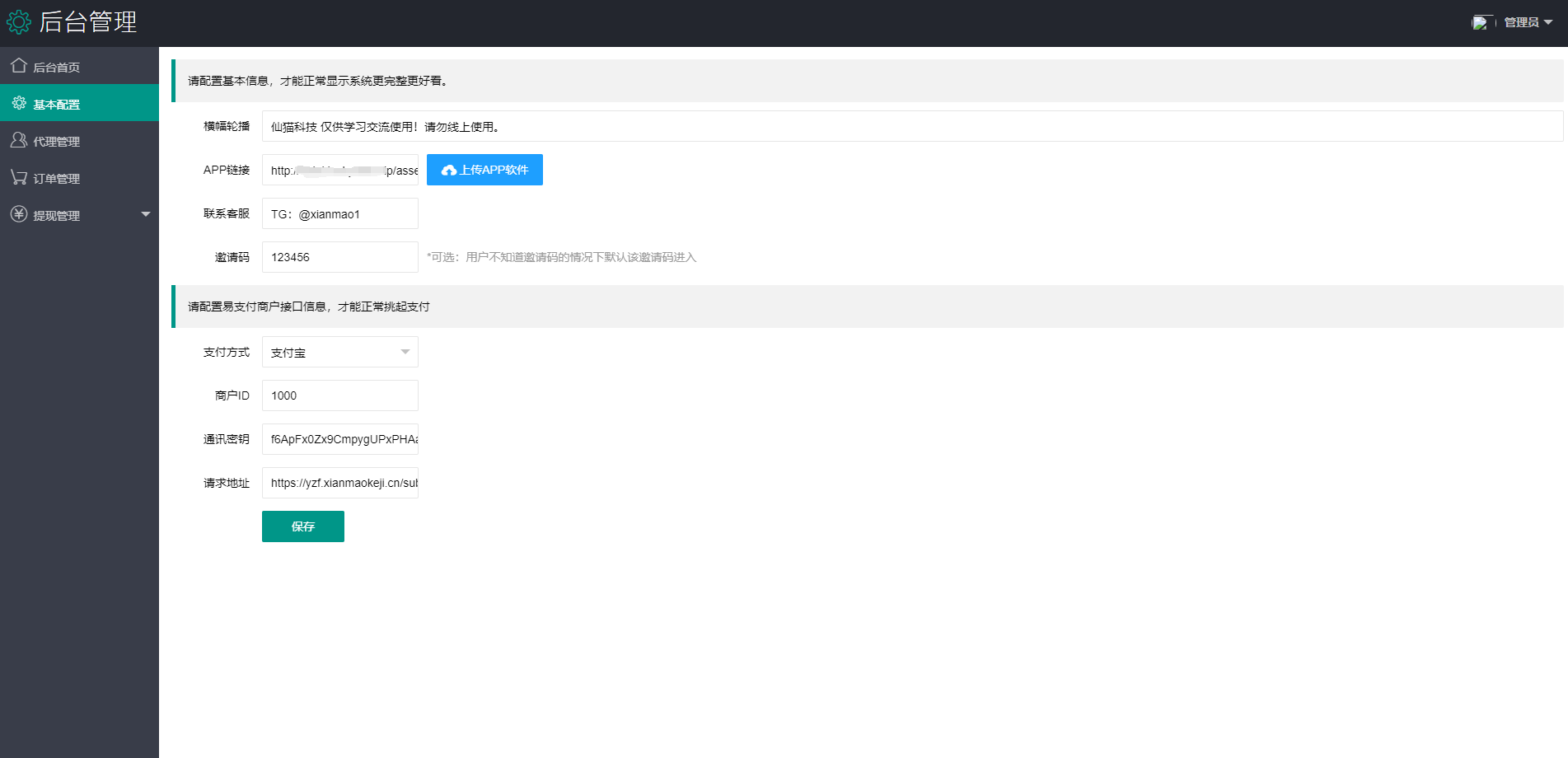Click the 邀请码 hint text starting with *可选

[562, 257]
